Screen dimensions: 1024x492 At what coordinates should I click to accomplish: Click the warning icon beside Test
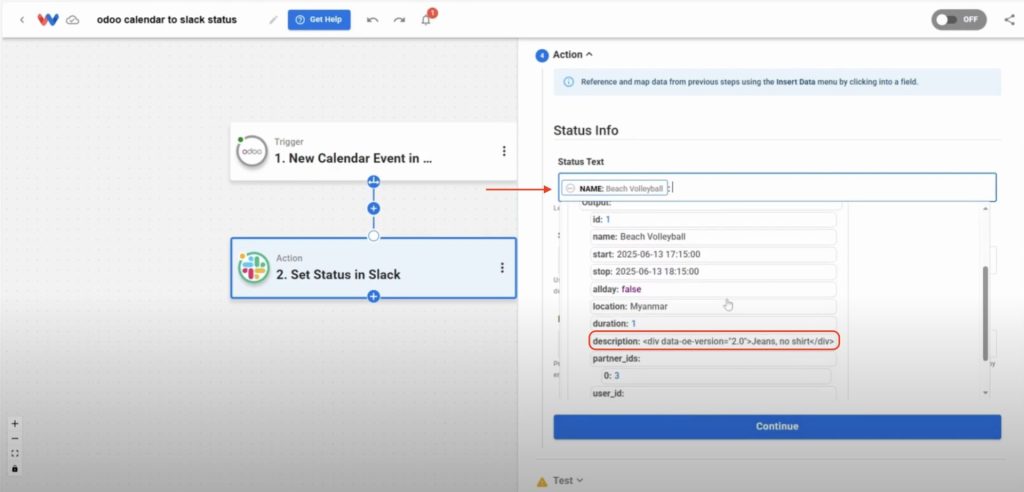[542, 482]
